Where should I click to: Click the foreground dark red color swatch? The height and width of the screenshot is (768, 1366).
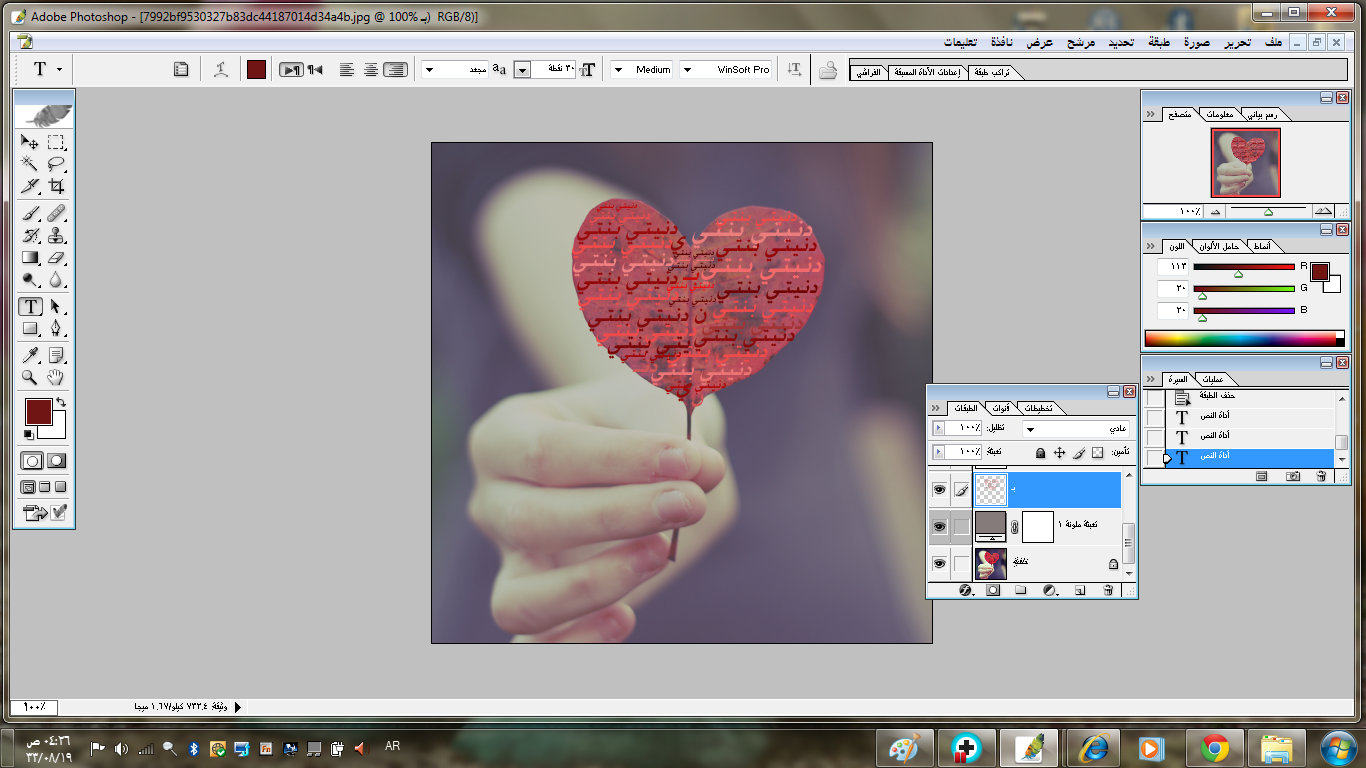point(38,411)
